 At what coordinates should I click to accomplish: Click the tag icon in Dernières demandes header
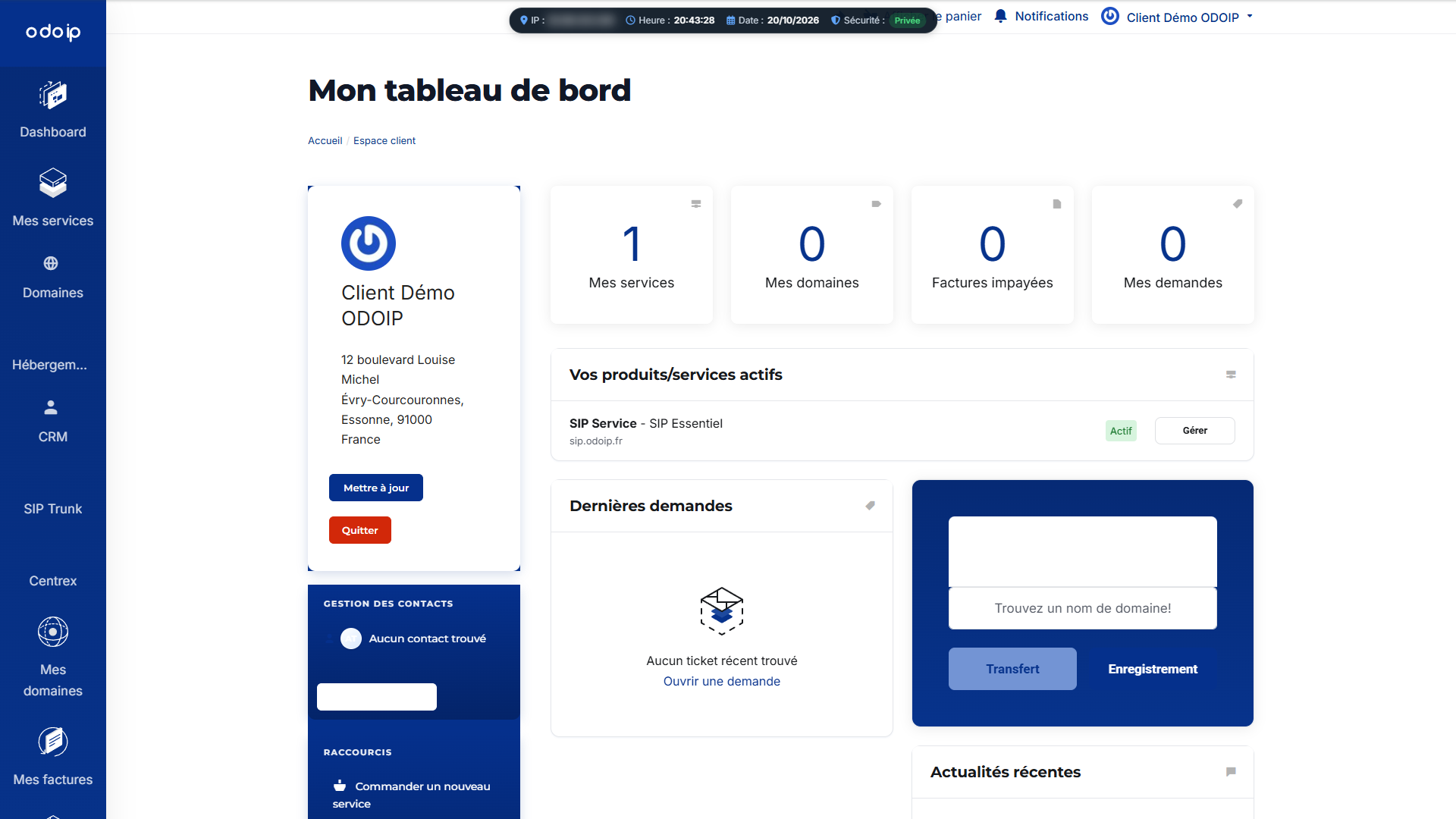871,506
